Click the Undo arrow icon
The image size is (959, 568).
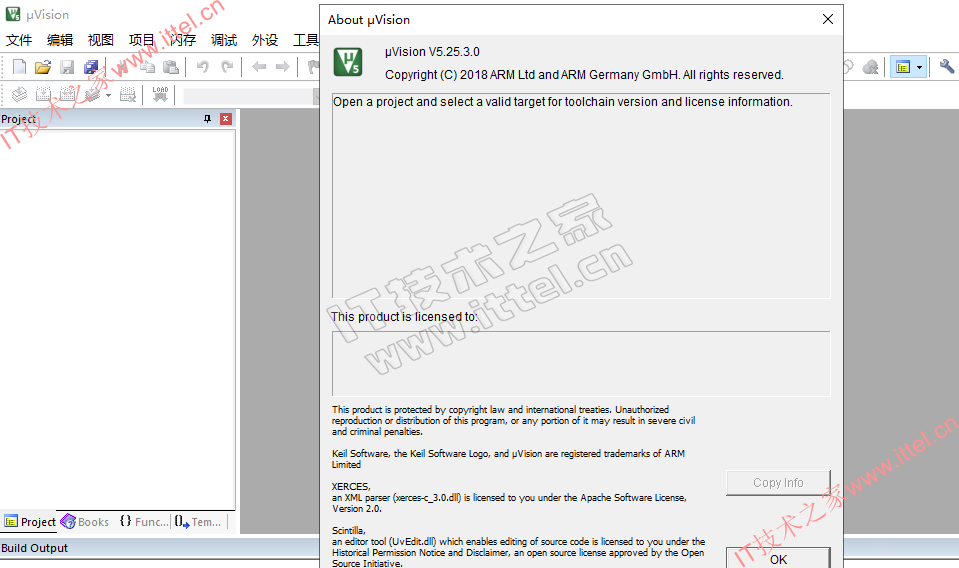click(x=202, y=67)
